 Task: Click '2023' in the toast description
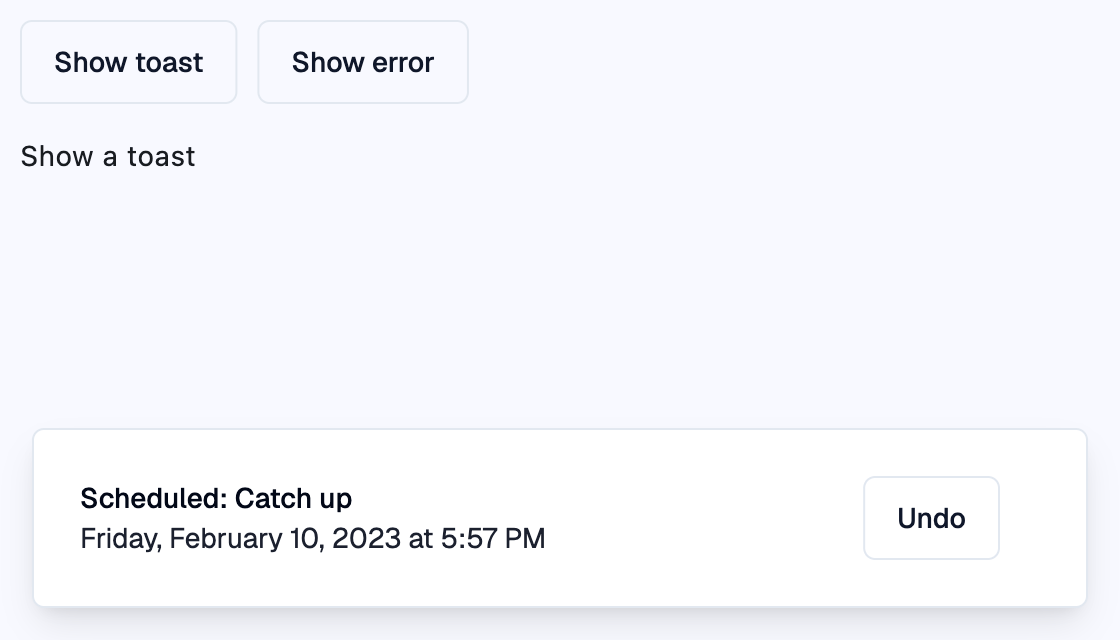[x=366, y=539]
